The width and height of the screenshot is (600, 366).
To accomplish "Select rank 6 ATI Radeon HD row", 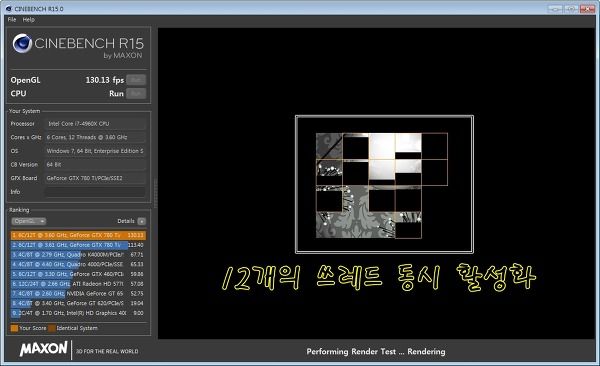I will [x=78, y=284].
